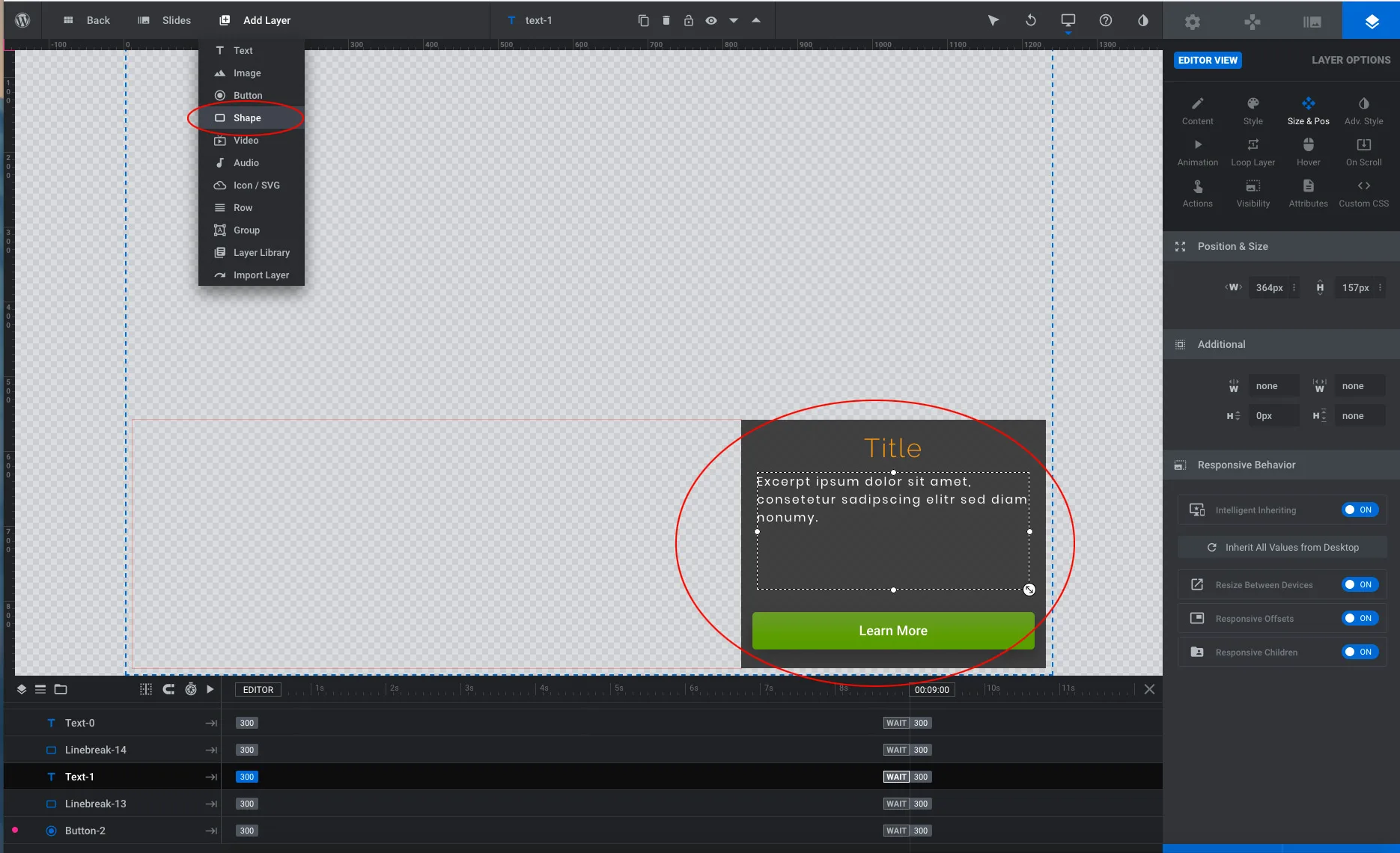Image resolution: width=1400 pixels, height=853 pixels.
Task: Move layer up in order arrow
Action: pos(756,20)
